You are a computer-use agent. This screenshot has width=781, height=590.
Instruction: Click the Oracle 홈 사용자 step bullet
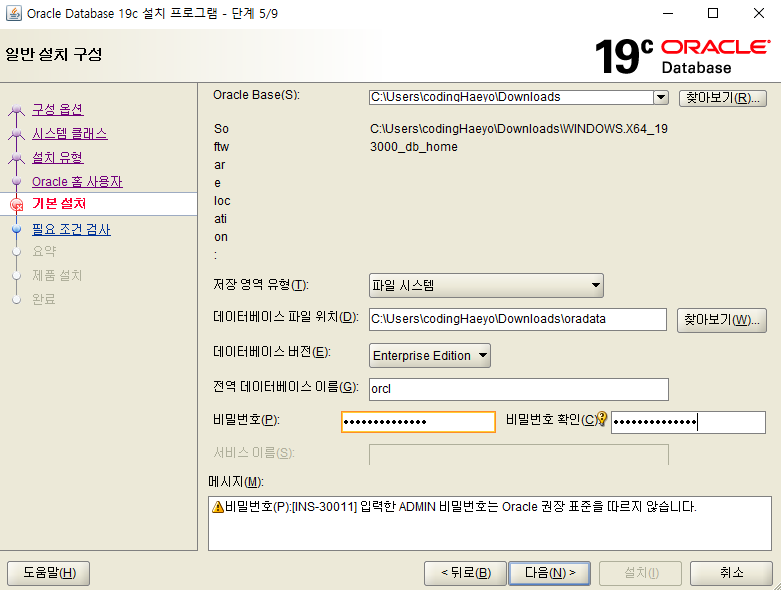[16, 181]
